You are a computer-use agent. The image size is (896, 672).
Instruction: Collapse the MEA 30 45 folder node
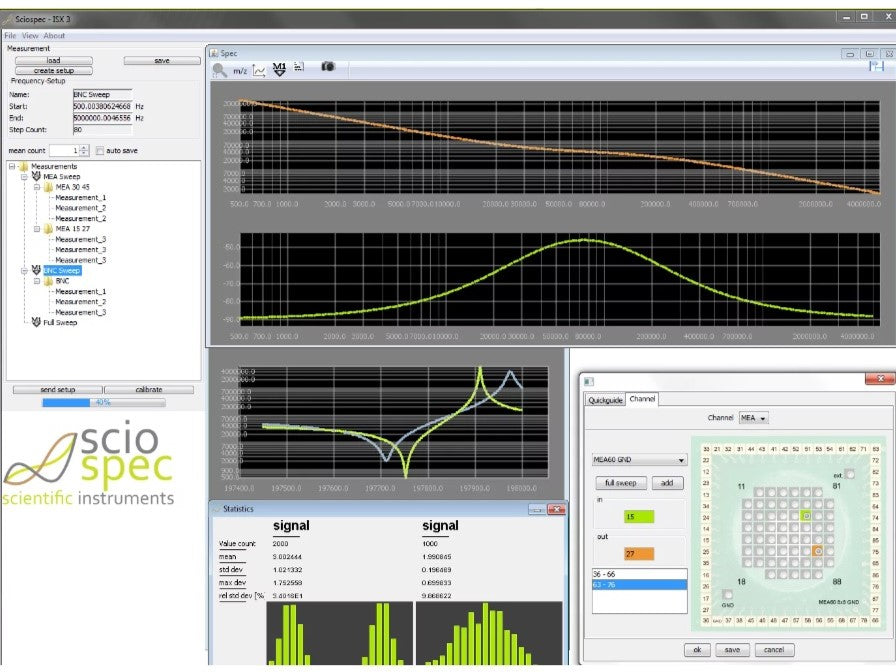[x=37, y=187]
